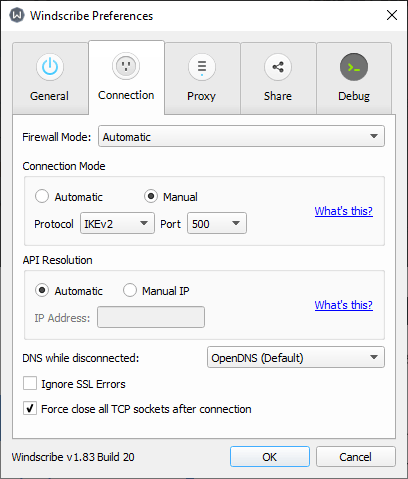Open Connection Mode "What's this?" link
Viewport: 408px width, 479px height.
(x=344, y=211)
